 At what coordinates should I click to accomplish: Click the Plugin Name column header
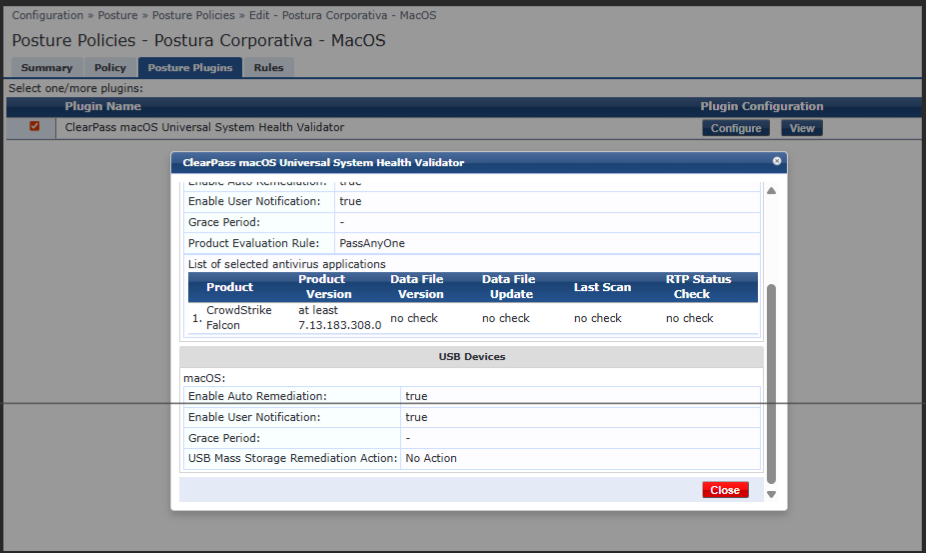(103, 106)
